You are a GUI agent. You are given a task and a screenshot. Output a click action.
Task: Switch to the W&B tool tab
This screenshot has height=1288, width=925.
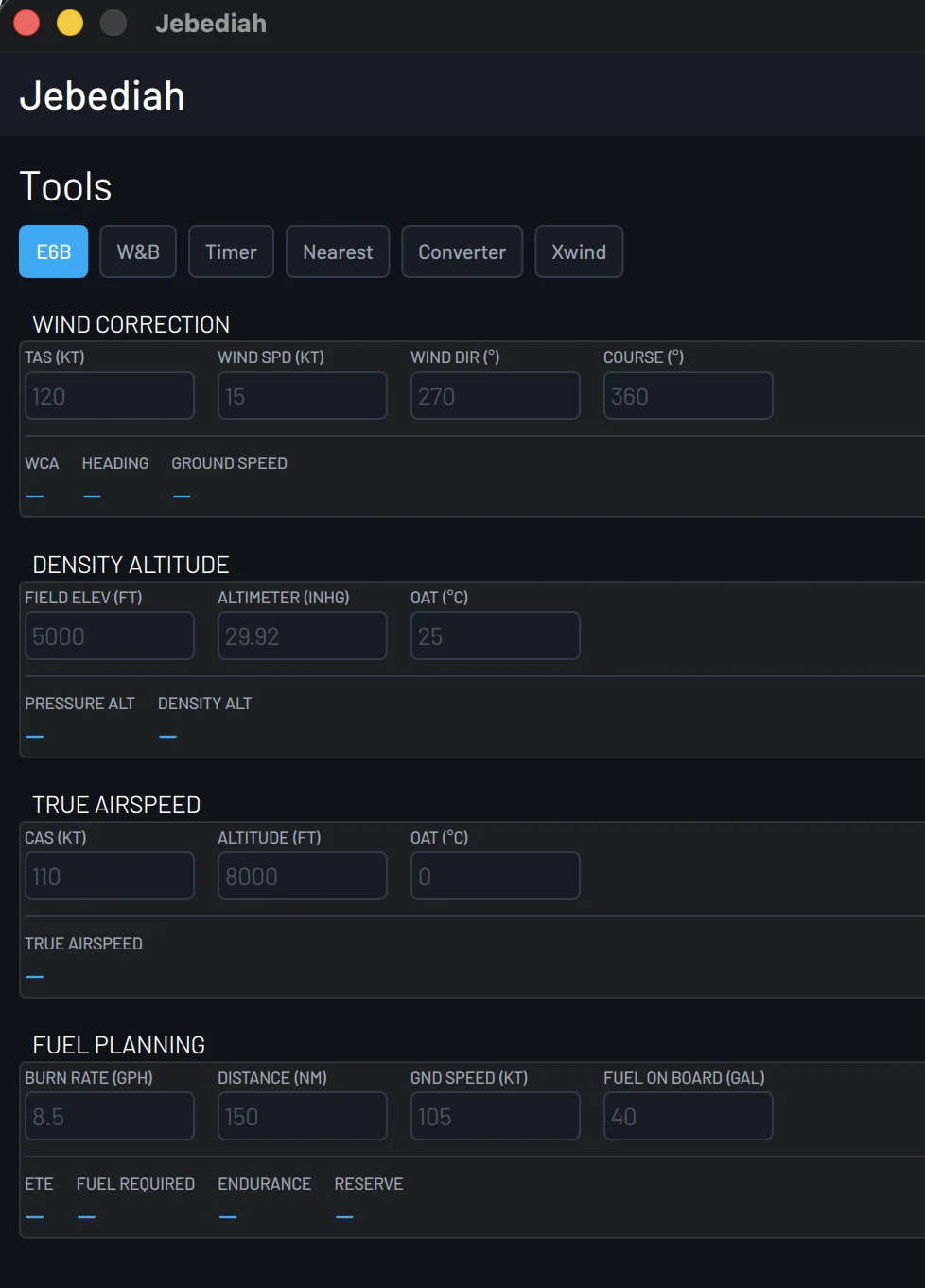(137, 252)
